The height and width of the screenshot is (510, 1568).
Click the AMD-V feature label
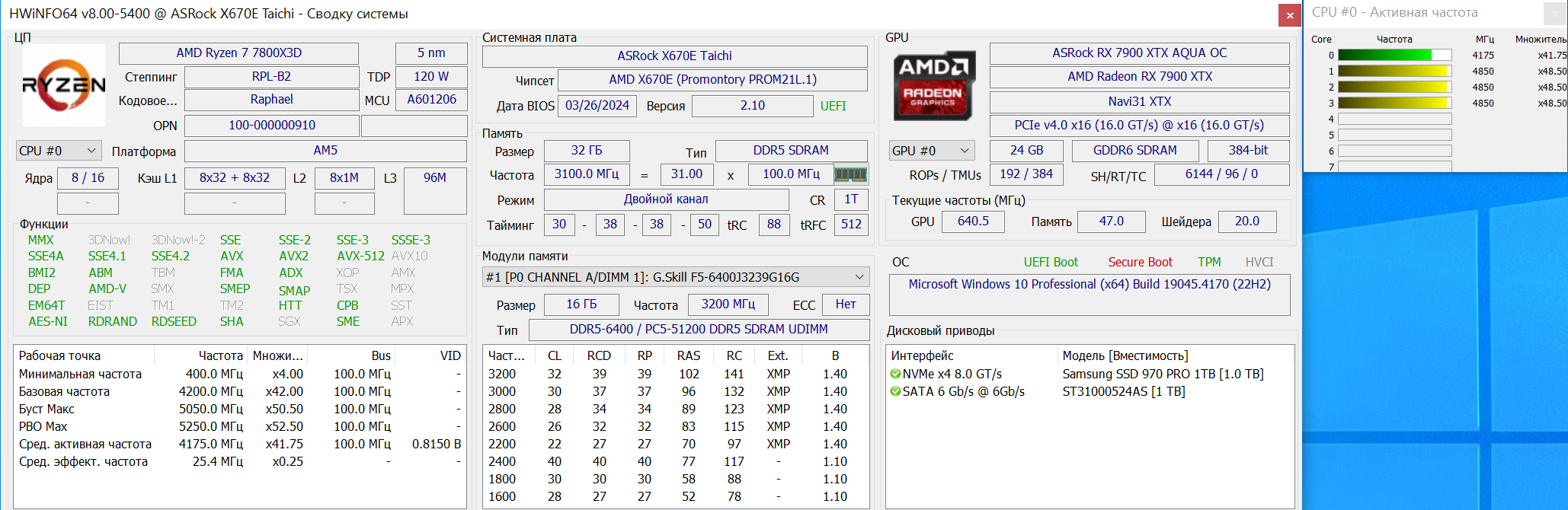point(107,288)
